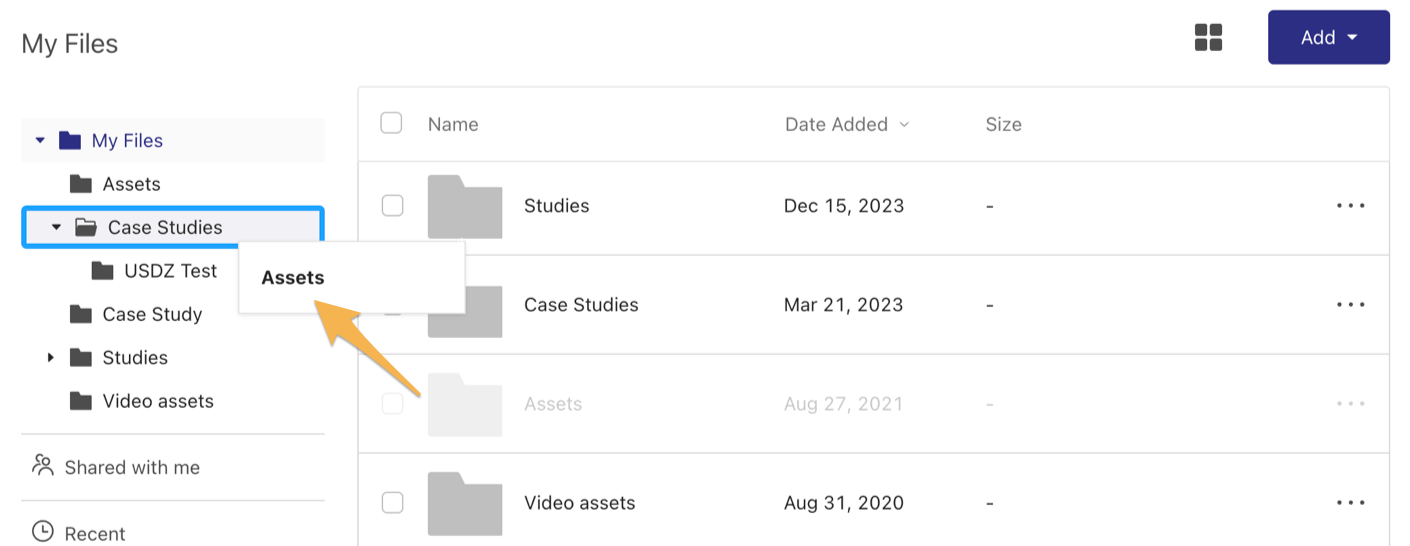Click the Studies folder thumbnail icon

[465, 206]
